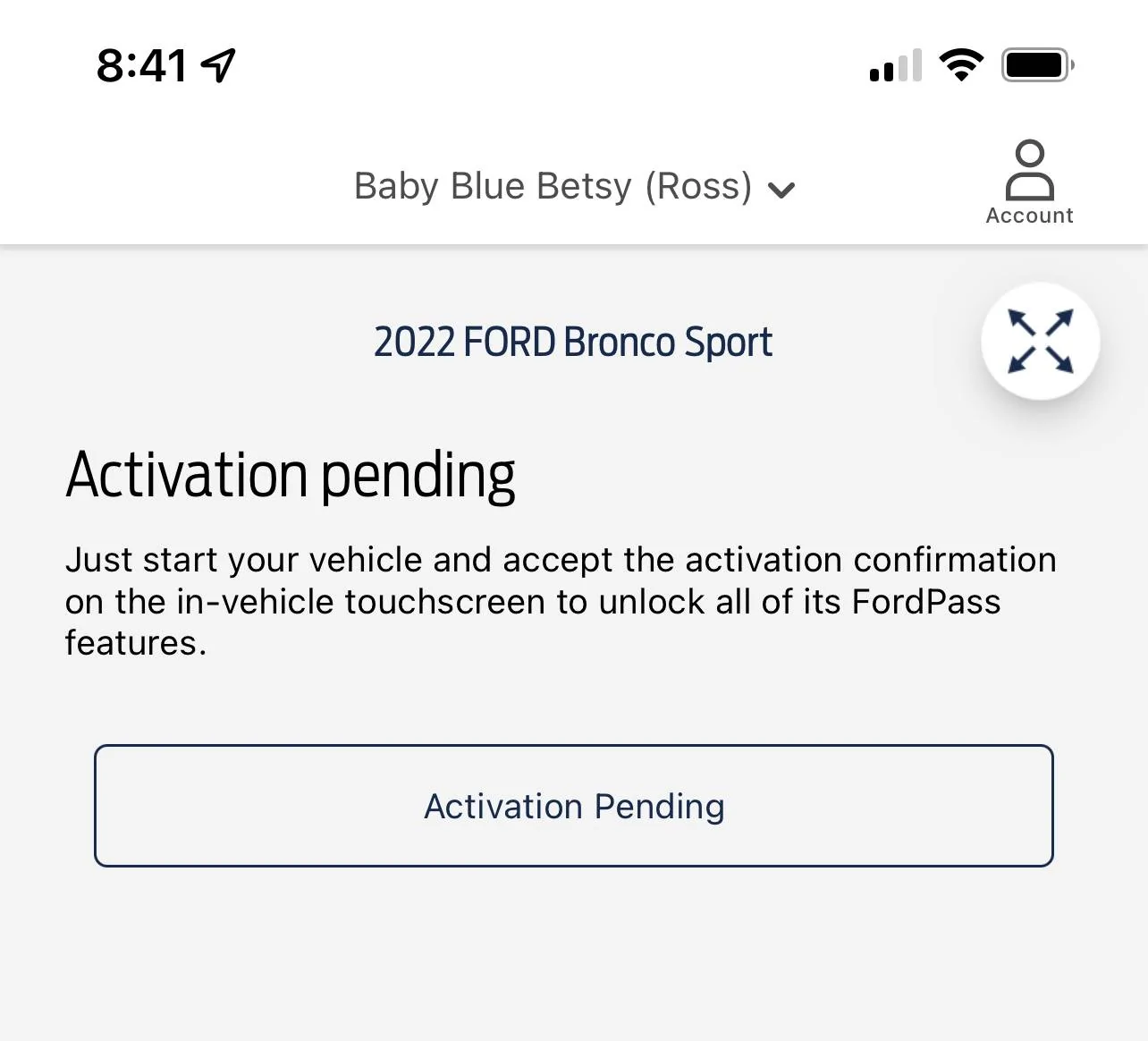1148x1041 pixels.
Task: Tap the Activation pending heading
Action: click(290, 473)
